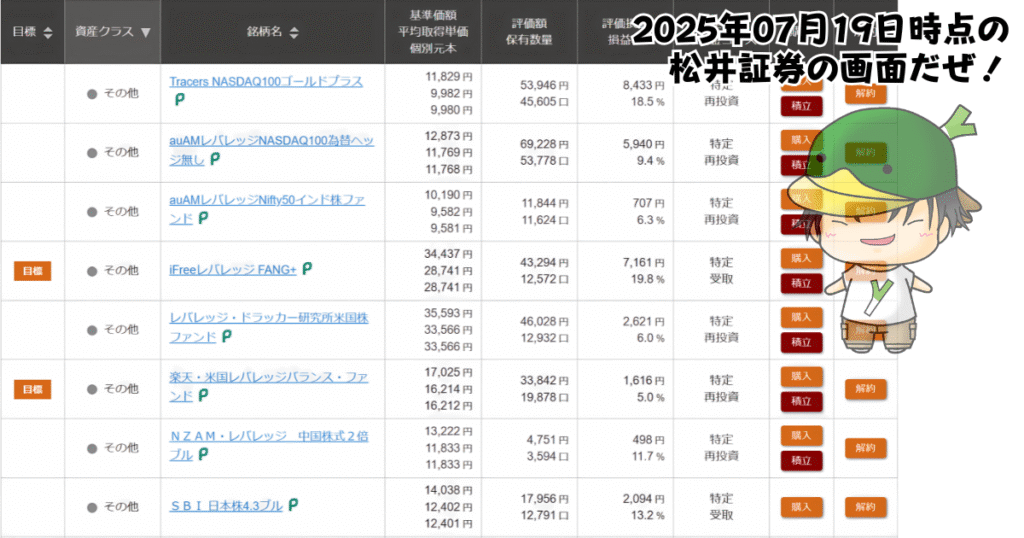1024x538 pixels.
Task: Click the grey その他 dot in 楽天・米国レバレッジバランス row
Action: 92,389
